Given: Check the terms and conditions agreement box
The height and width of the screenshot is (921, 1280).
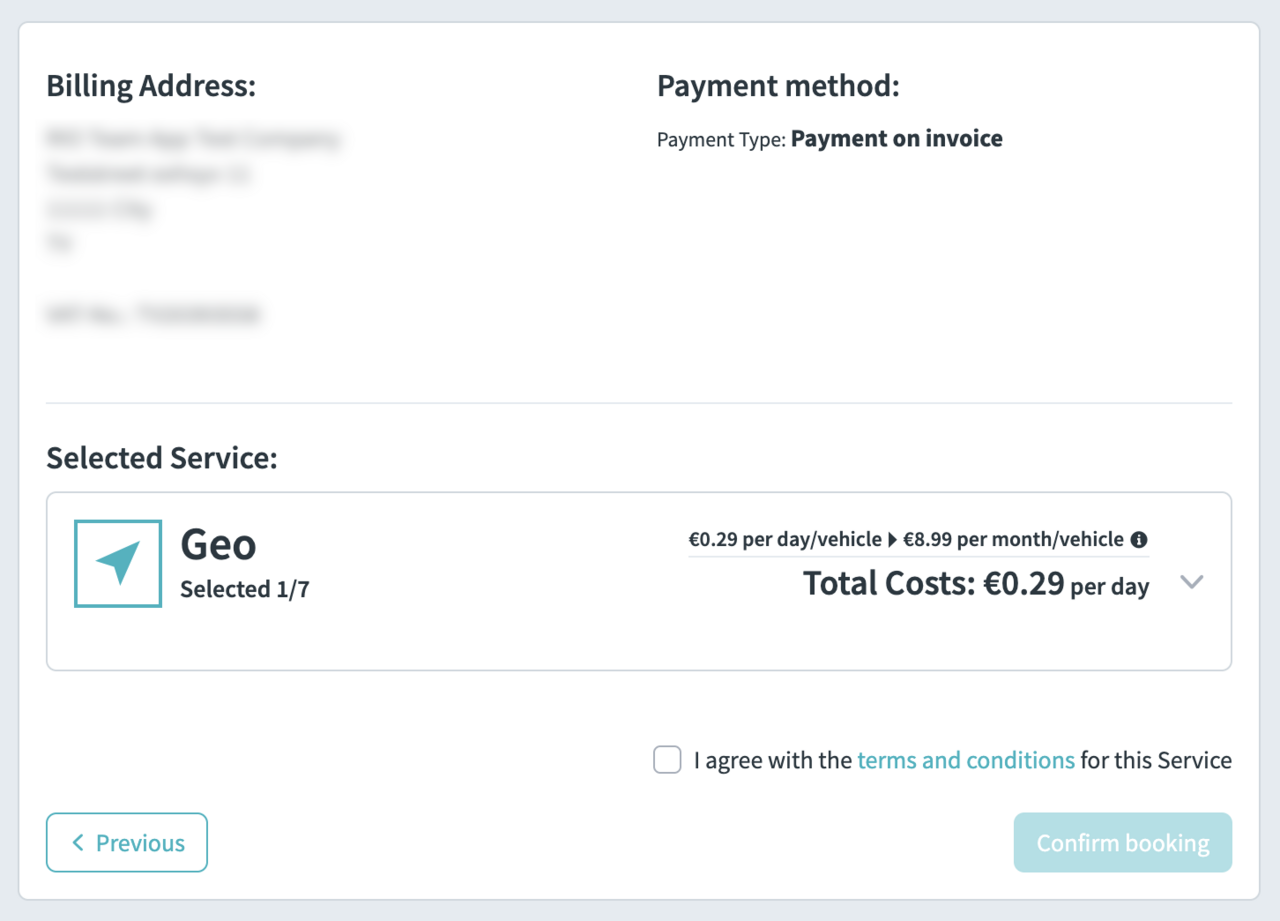Looking at the screenshot, I should point(666,760).
